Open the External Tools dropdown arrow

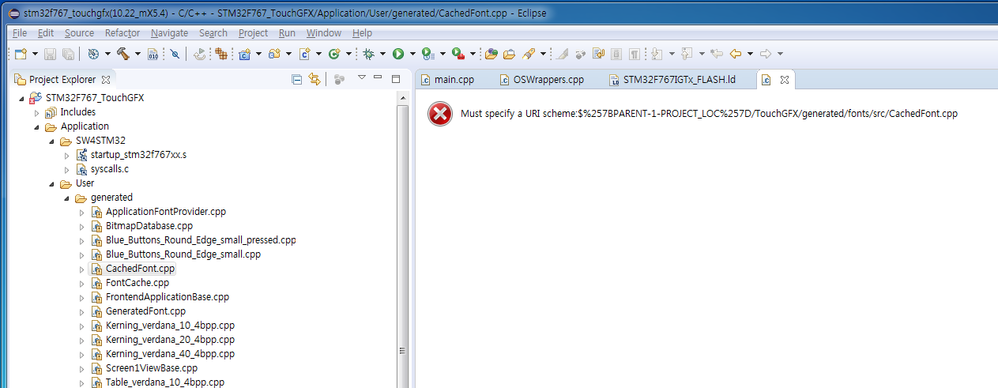(472, 54)
